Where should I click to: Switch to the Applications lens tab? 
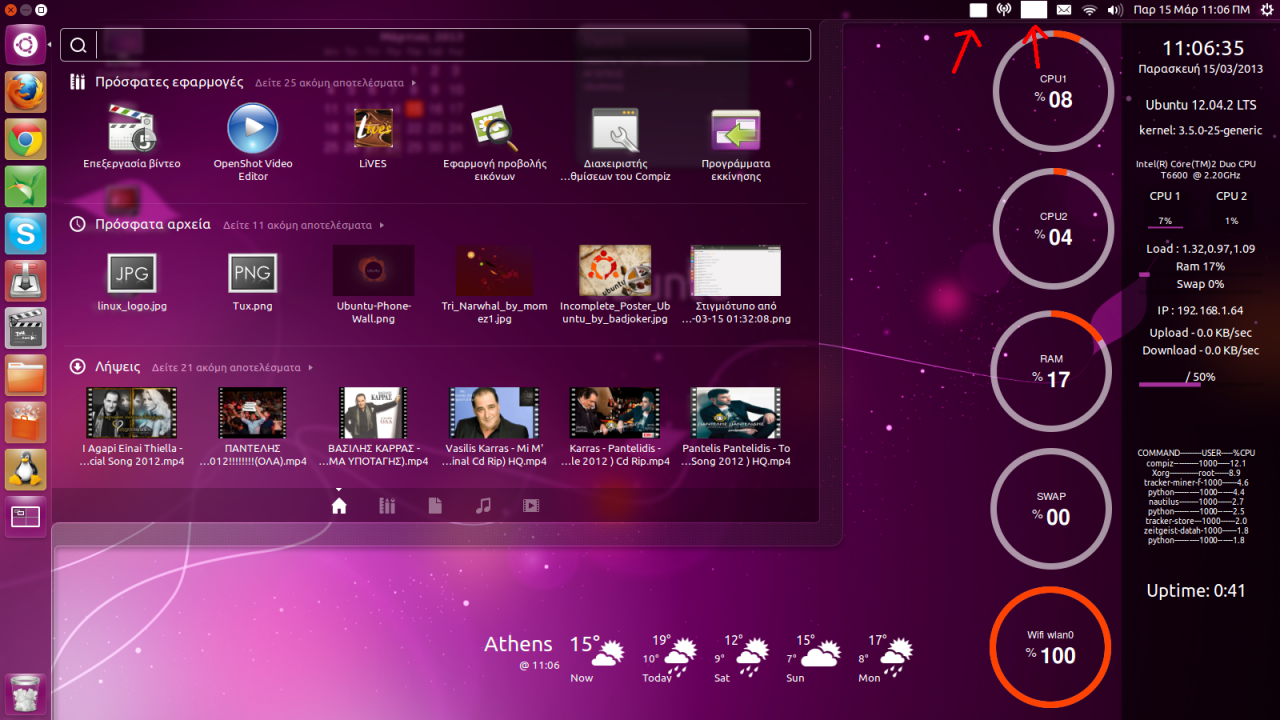(387, 506)
